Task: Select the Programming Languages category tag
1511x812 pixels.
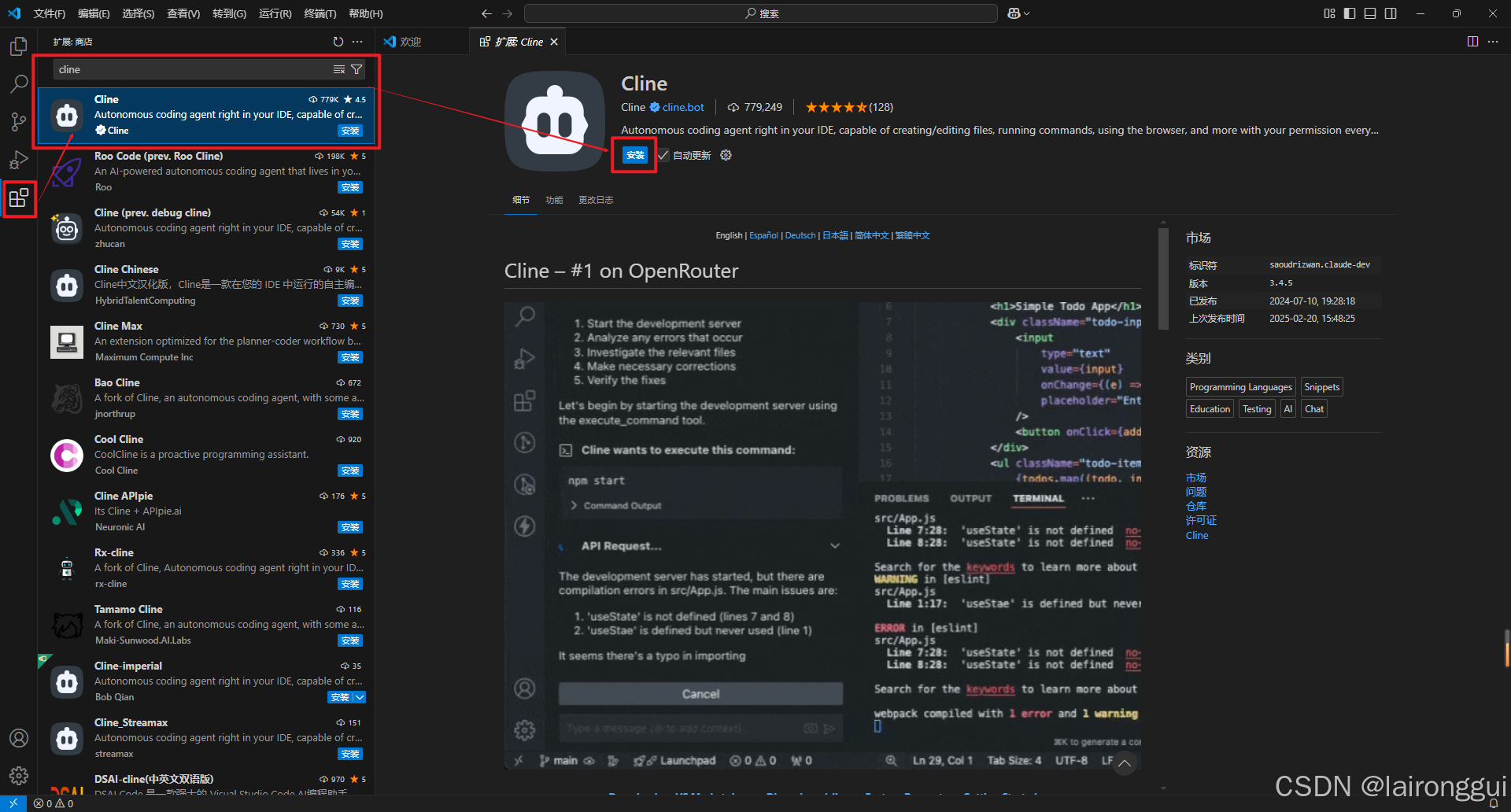Action: point(1241,387)
